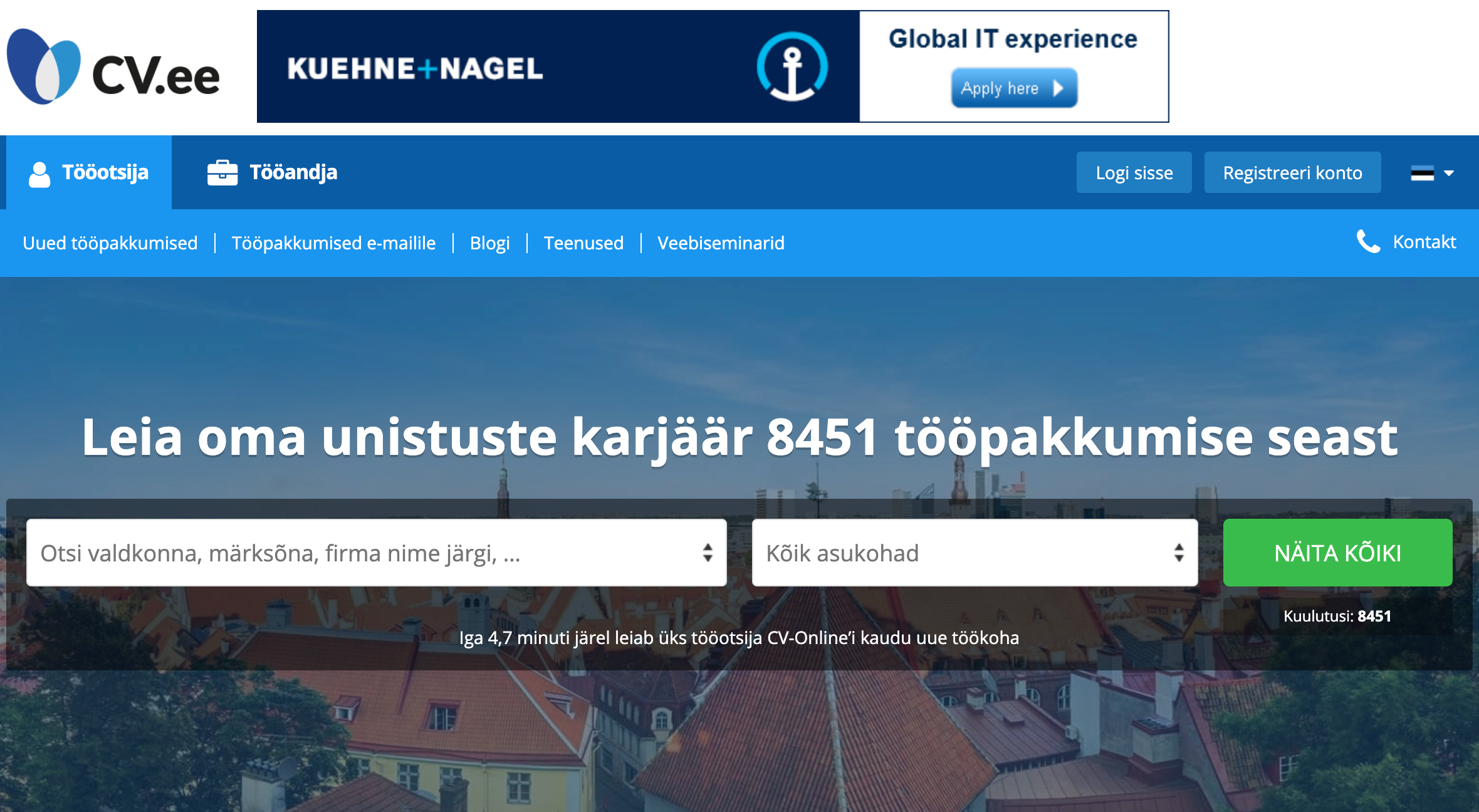Open the Teenused menu item
Image resolution: width=1479 pixels, height=812 pixels.
583,243
